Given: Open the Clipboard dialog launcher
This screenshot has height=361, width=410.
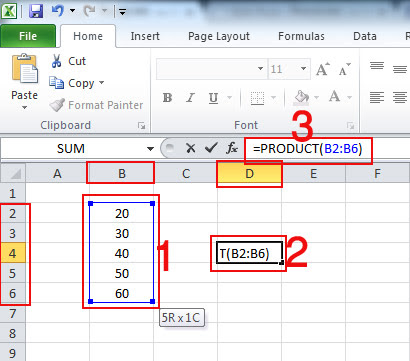Looking at the screenshot, I should 142,126.
